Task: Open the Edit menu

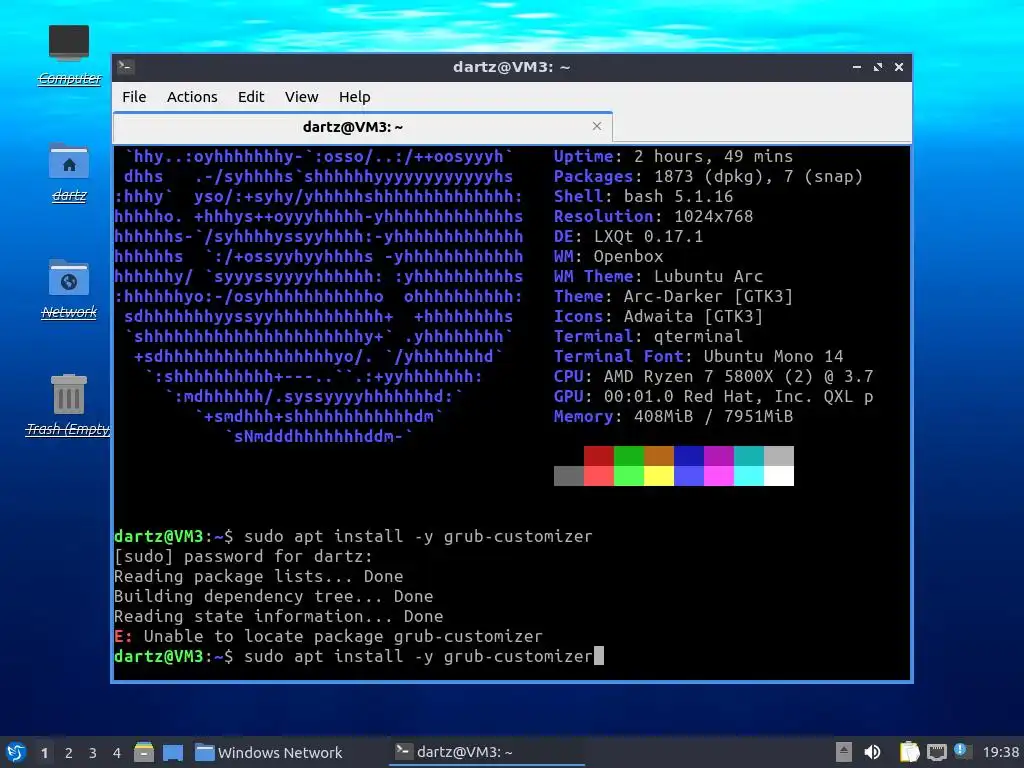Action: click(251, 97)
